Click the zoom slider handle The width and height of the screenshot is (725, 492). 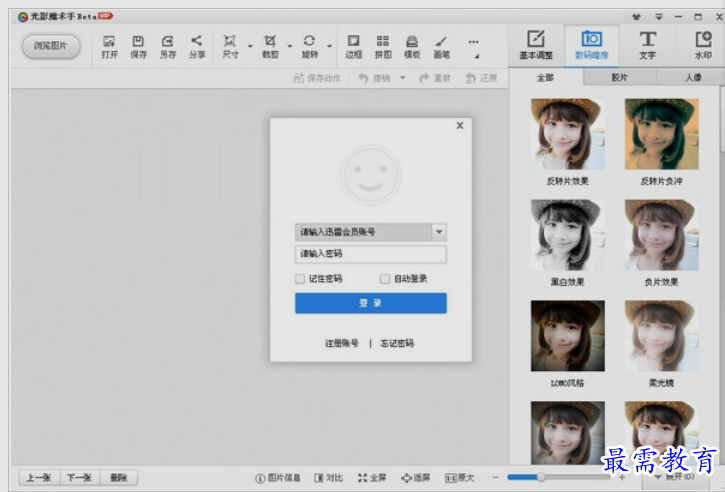[x=540, y=477]
